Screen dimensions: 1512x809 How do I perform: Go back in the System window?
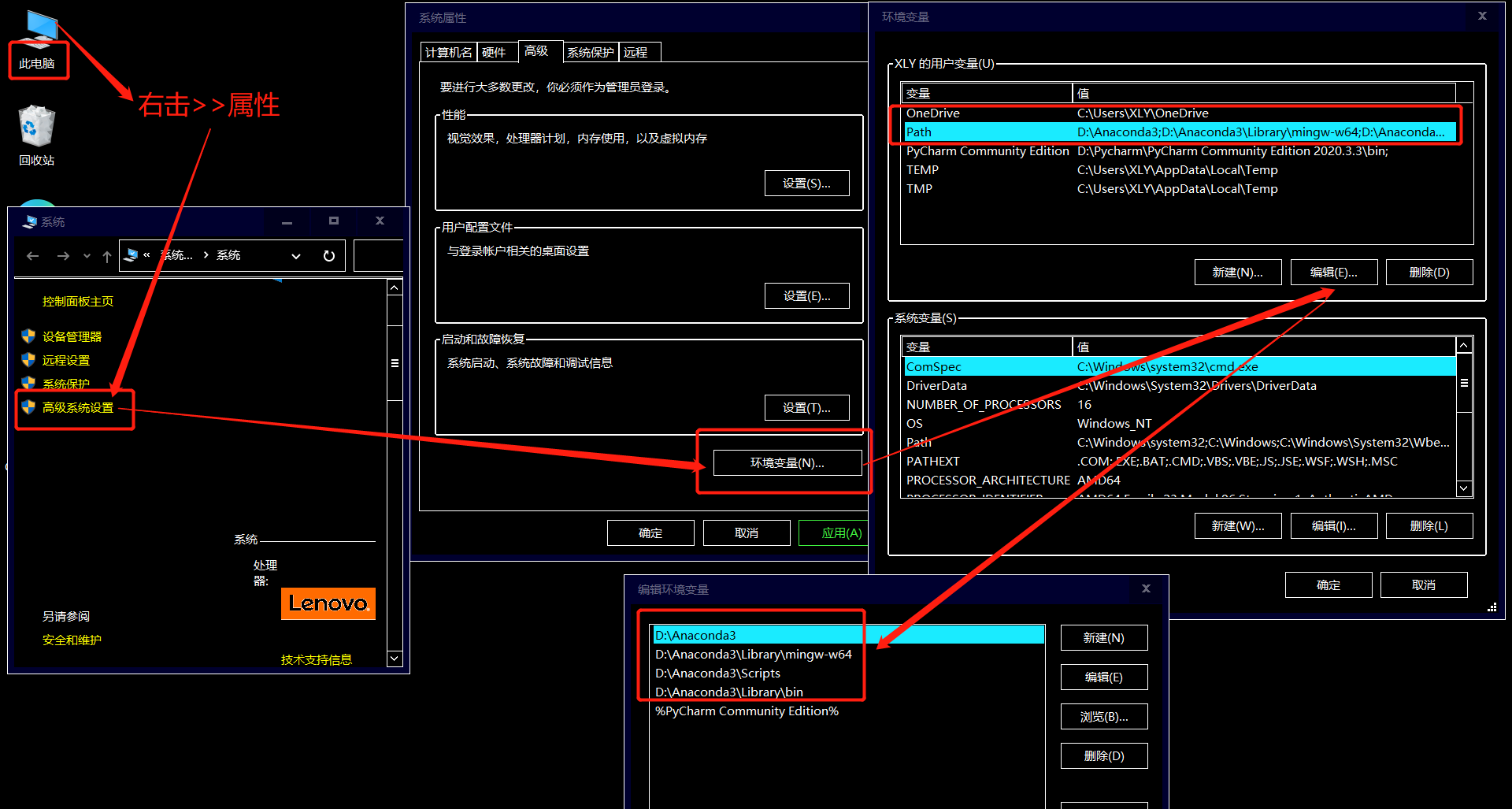click(x=32, y=256)
